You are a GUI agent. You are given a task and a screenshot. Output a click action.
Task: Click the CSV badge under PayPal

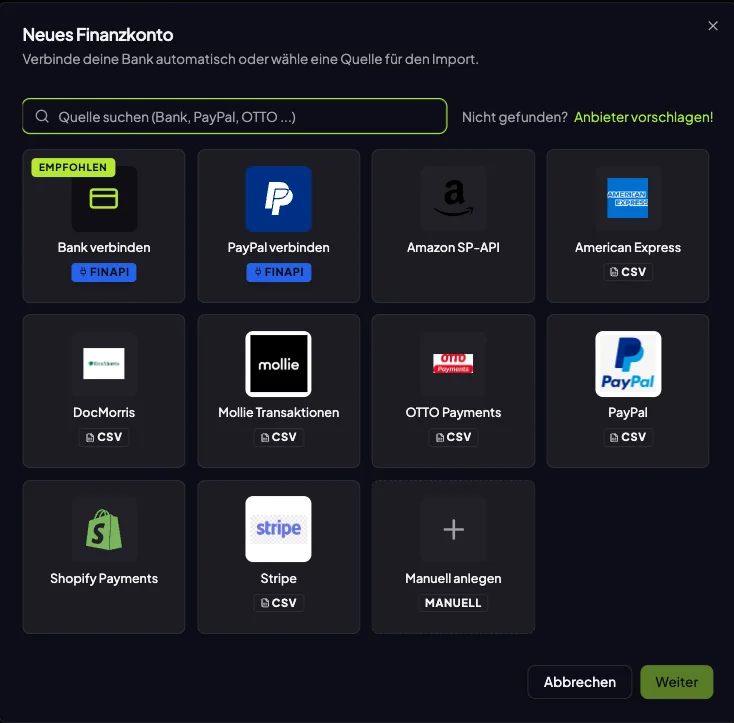tap(628, 437)
